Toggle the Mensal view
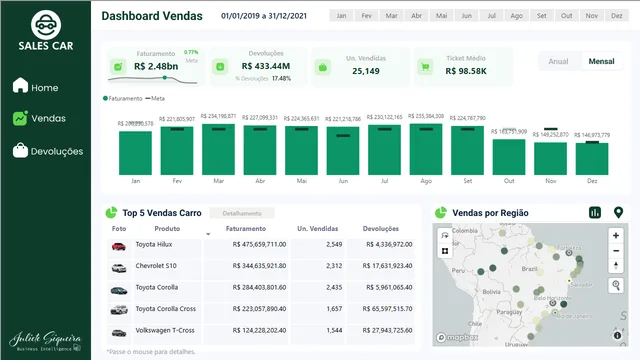Image resolution: width=640 pixels, height=360 pixels. tap(601, 61)
